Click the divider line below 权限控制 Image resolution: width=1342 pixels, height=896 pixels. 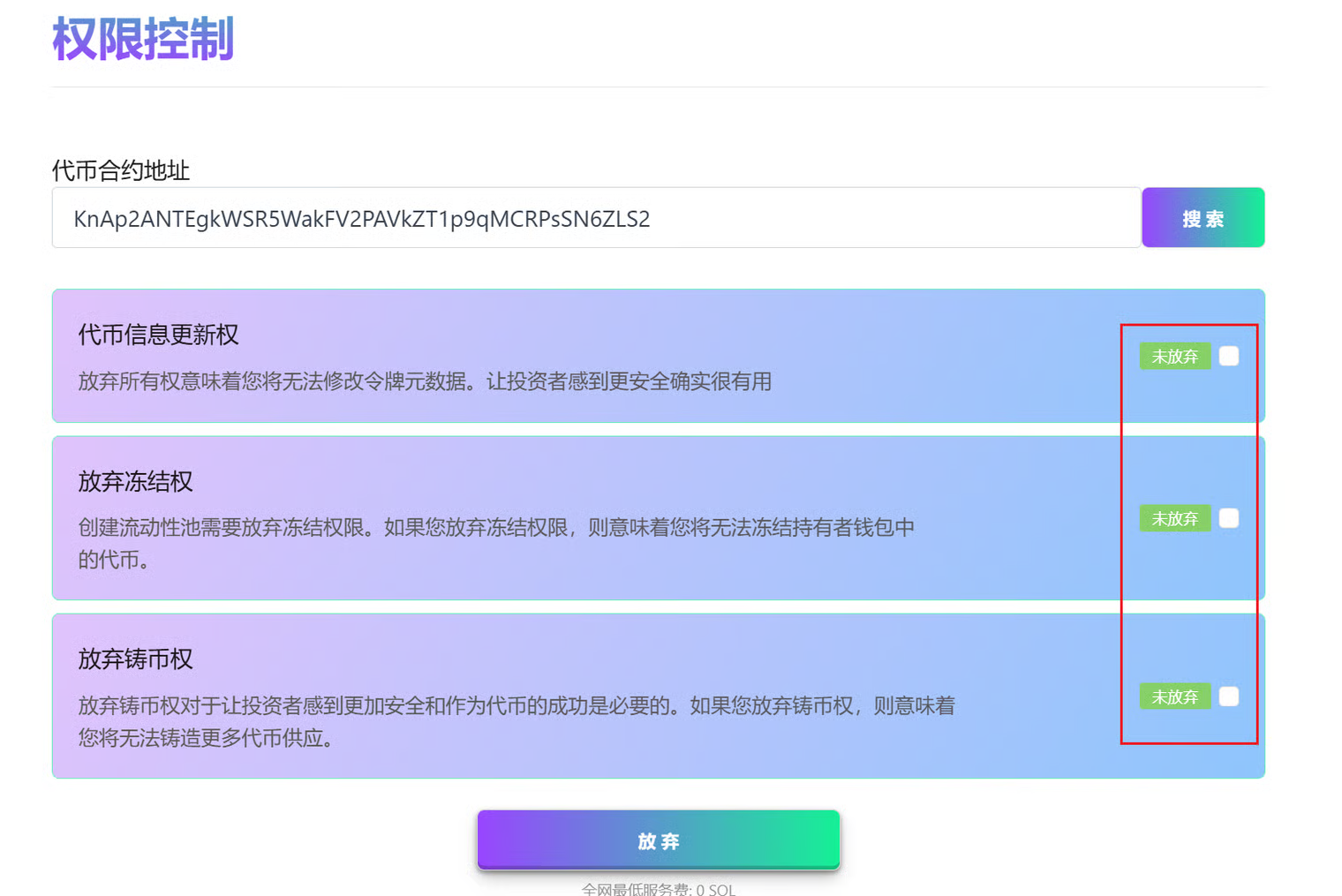[x=658, y=87]
